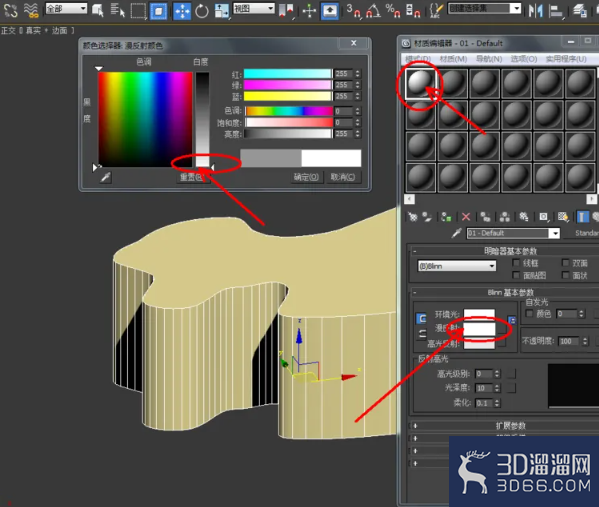Pick material from object with eyedropper

(x=456, y=233)
